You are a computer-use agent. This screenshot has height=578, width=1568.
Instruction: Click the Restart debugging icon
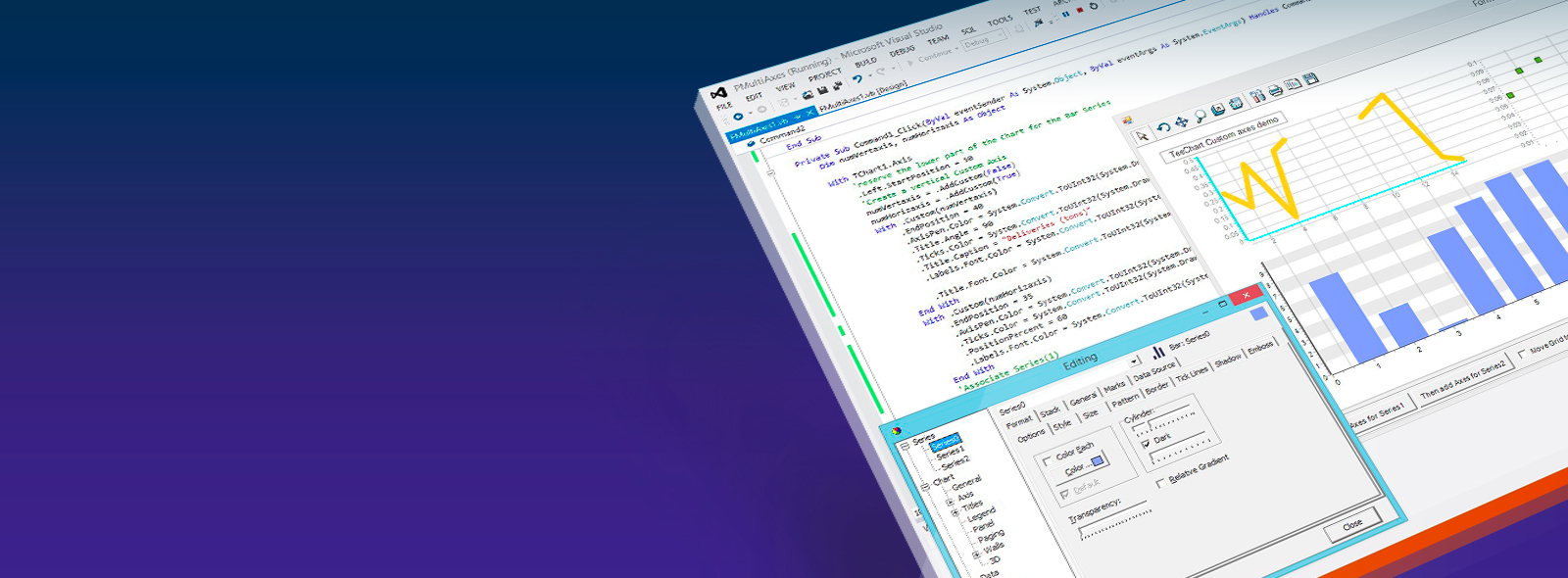point(1094,7)
